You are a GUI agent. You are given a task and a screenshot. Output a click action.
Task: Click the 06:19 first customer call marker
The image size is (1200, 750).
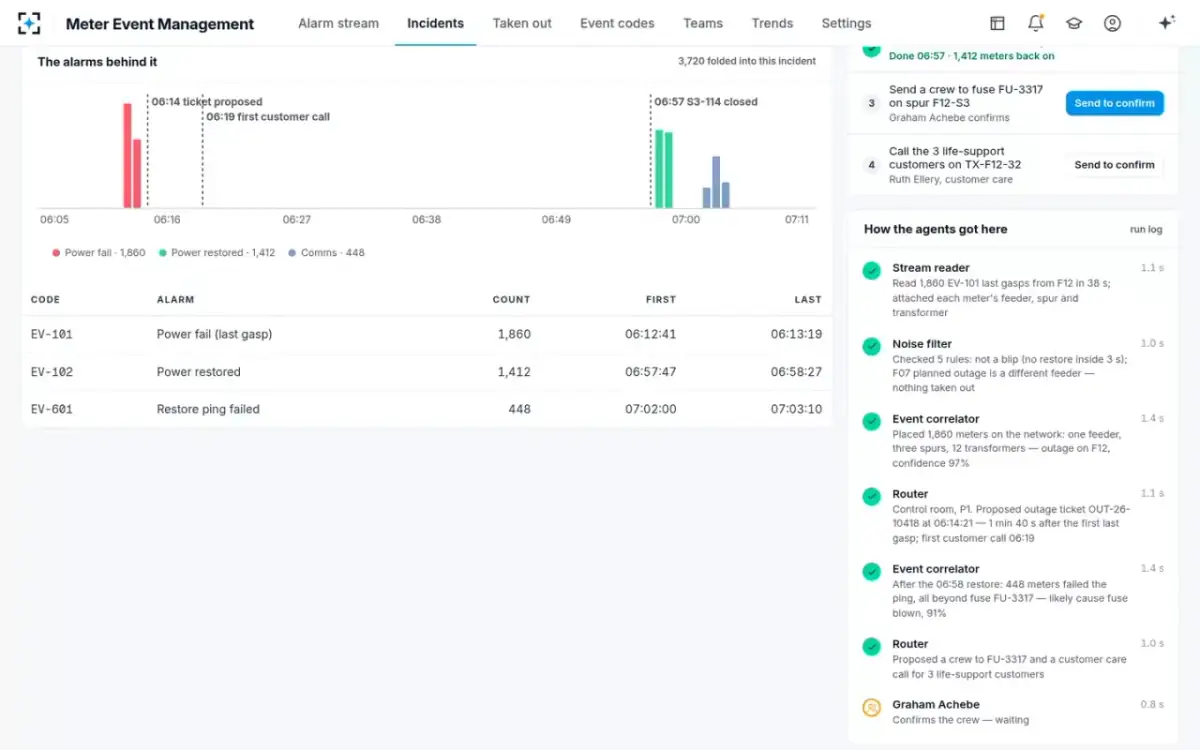268,117
